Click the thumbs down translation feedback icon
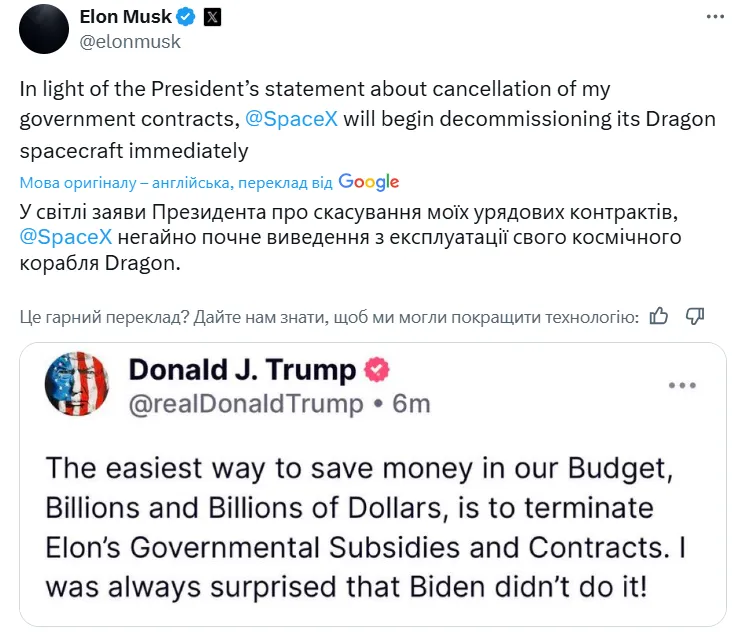 [x=695, y=317]
